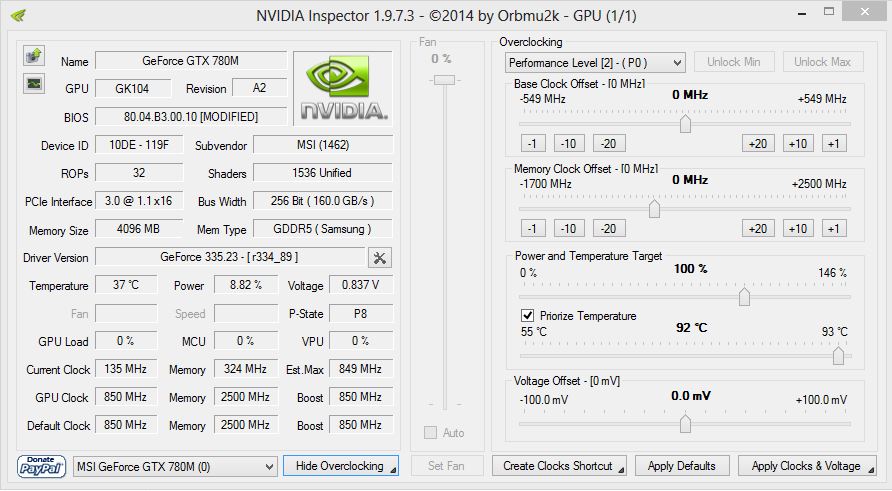The image size is (892, 491).
Task: Click +1 under Memory Clock Offset
Action: (x=834, y=228)
